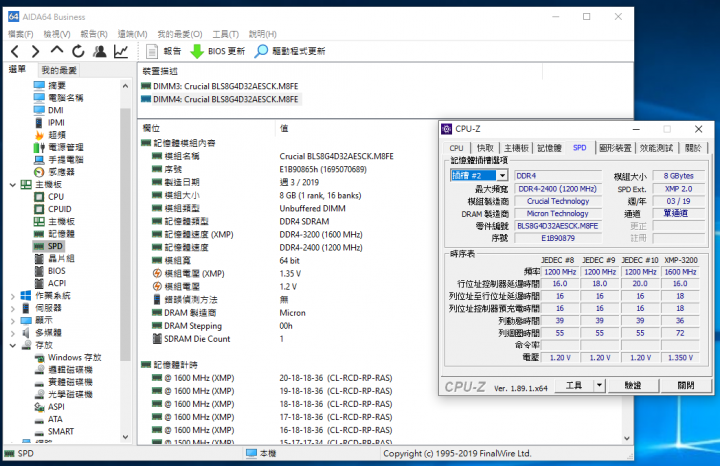Open the Tools(T) menu in AIDA64
720x466 pixels.
click(225, 34)
